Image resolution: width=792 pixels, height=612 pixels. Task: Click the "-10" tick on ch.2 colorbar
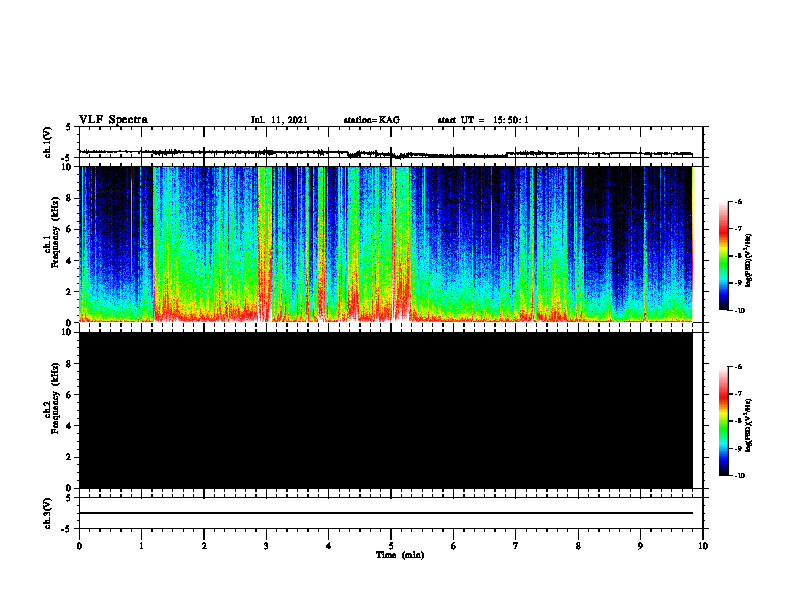point(739,476)
